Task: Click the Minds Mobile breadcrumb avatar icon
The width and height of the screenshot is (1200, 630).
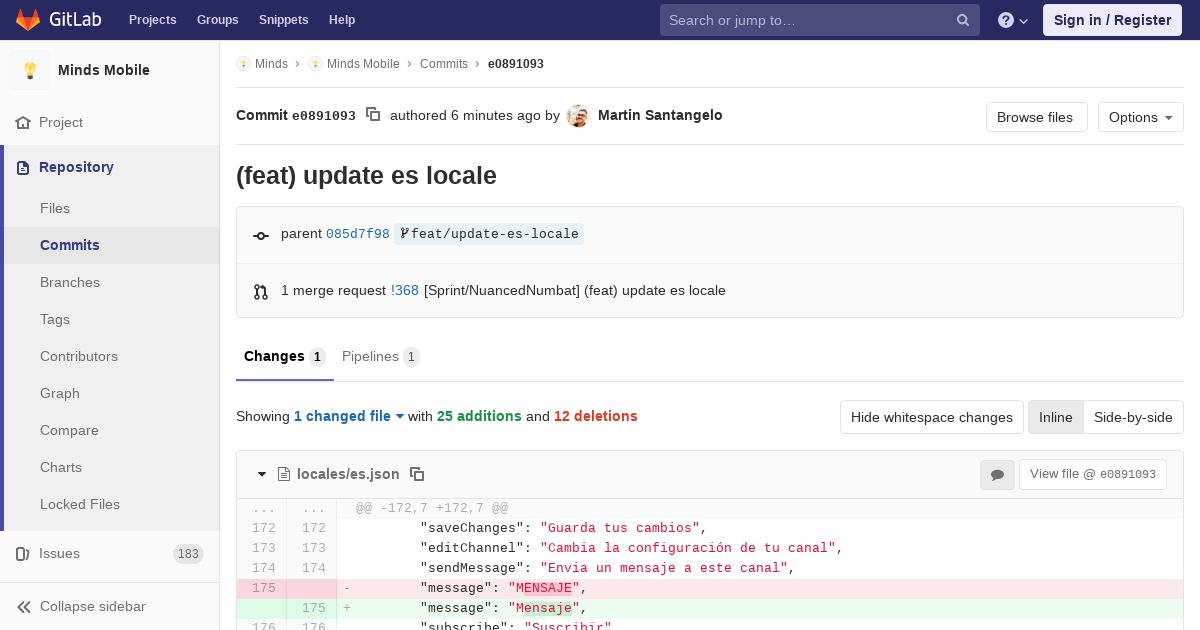Action: 315,64
